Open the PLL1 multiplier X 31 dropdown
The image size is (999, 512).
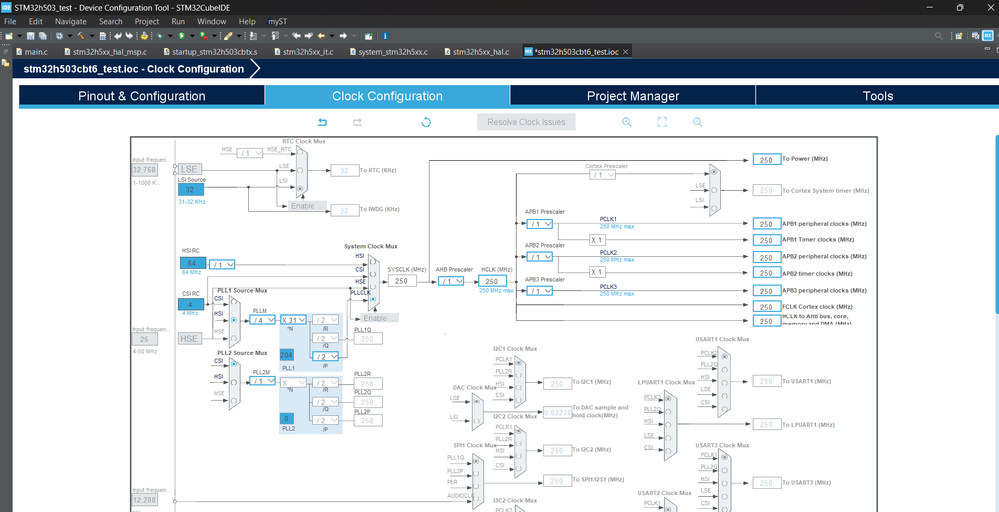294,320
